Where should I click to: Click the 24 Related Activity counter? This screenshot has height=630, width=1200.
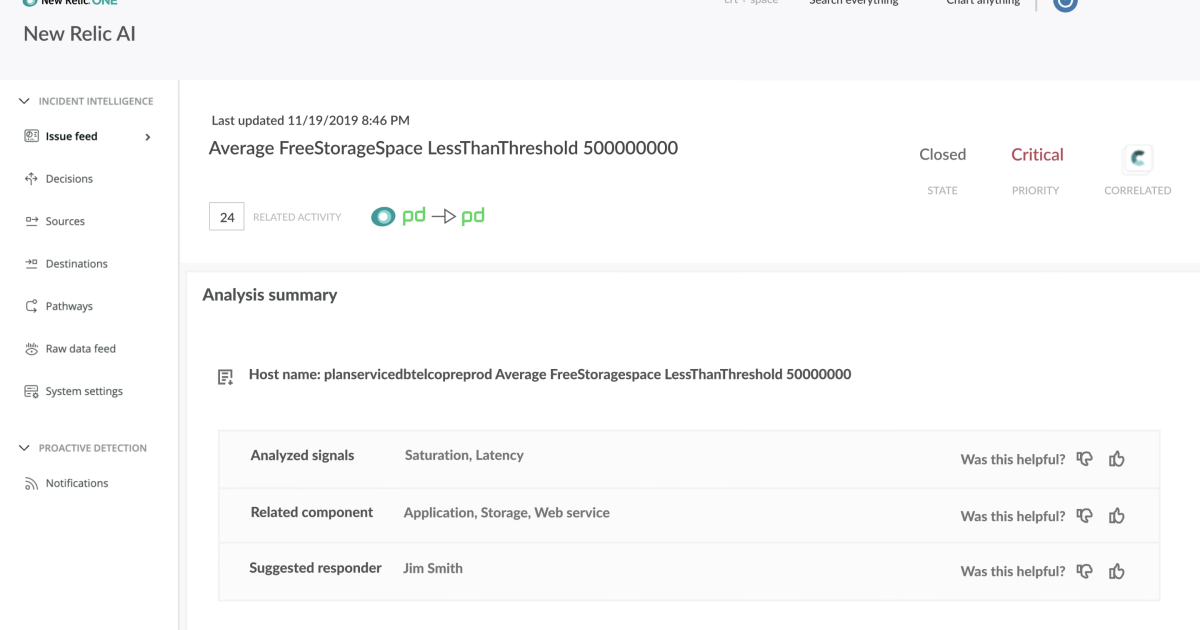(226, 216)
